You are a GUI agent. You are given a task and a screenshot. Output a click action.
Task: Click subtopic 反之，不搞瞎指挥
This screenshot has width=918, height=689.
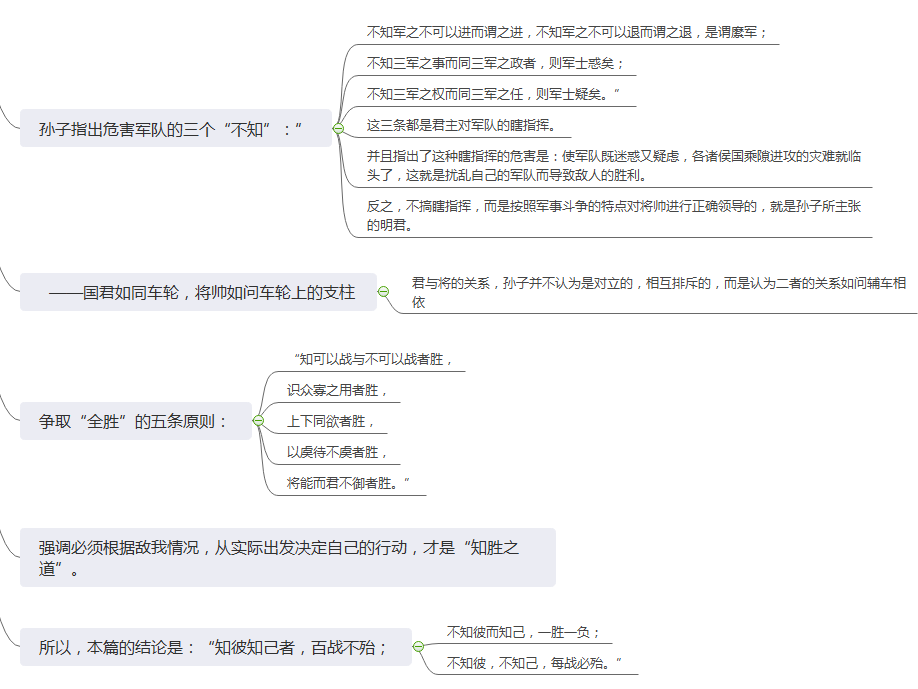click(x=614, y=215)
